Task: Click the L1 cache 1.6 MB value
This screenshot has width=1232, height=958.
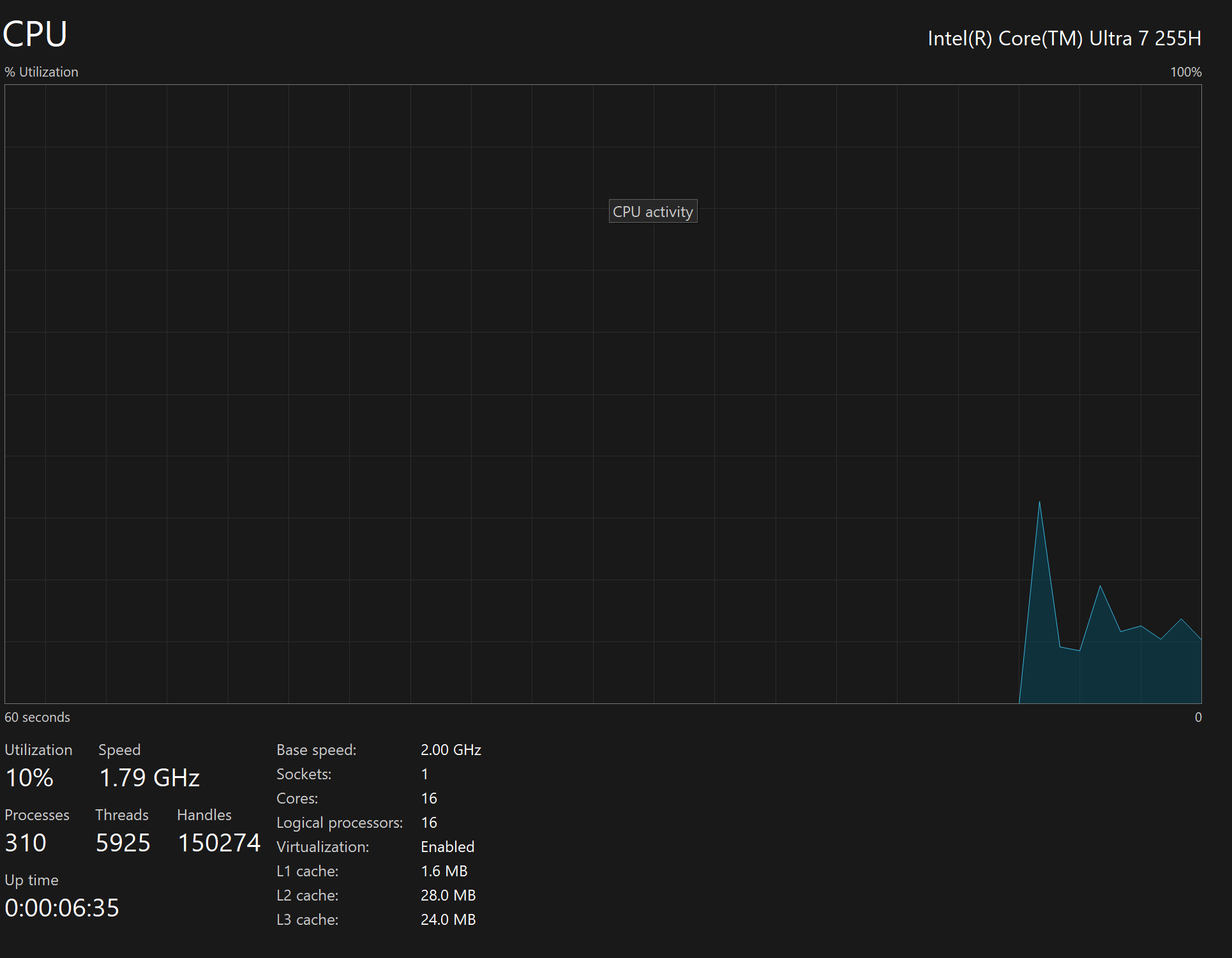Action: 444,871
